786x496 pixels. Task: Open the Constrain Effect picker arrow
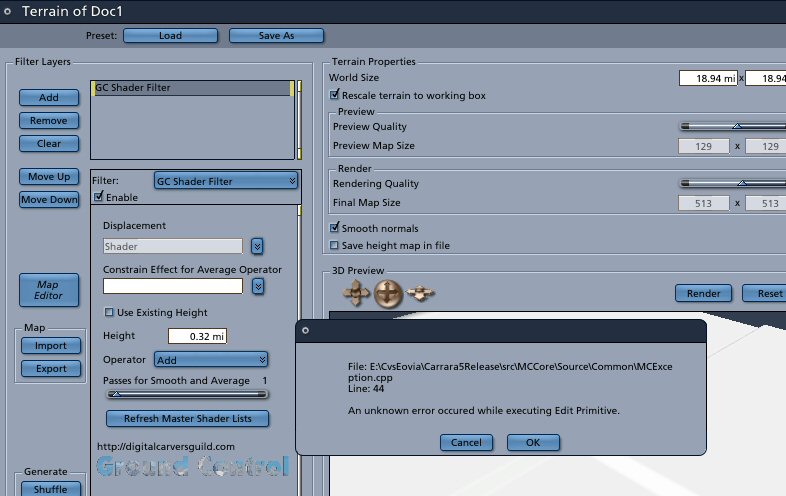pyautogui.click(x=258, y=286)
